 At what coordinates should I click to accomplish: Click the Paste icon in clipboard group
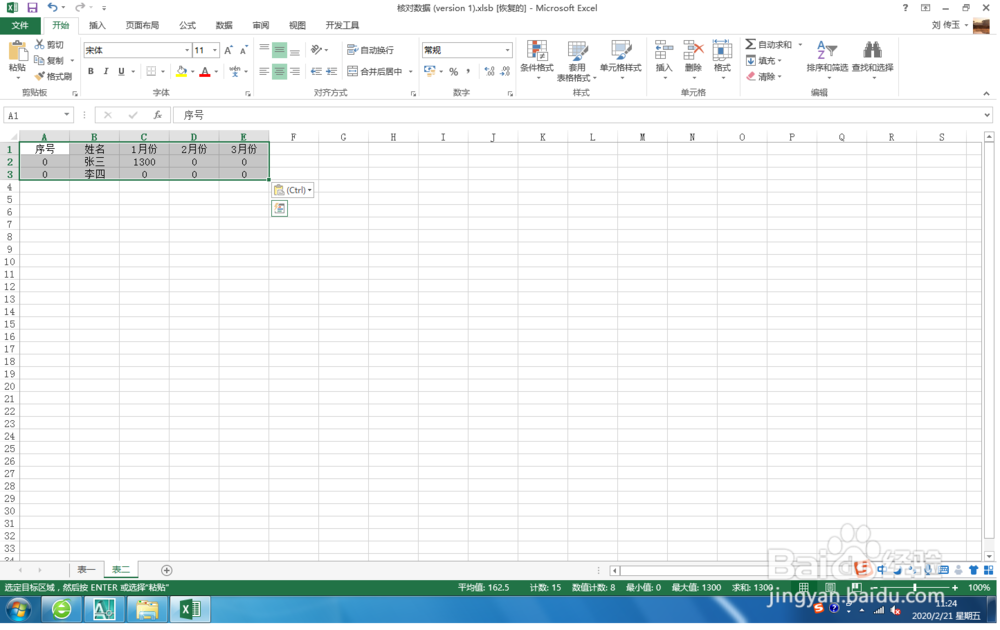click(17, 51)
